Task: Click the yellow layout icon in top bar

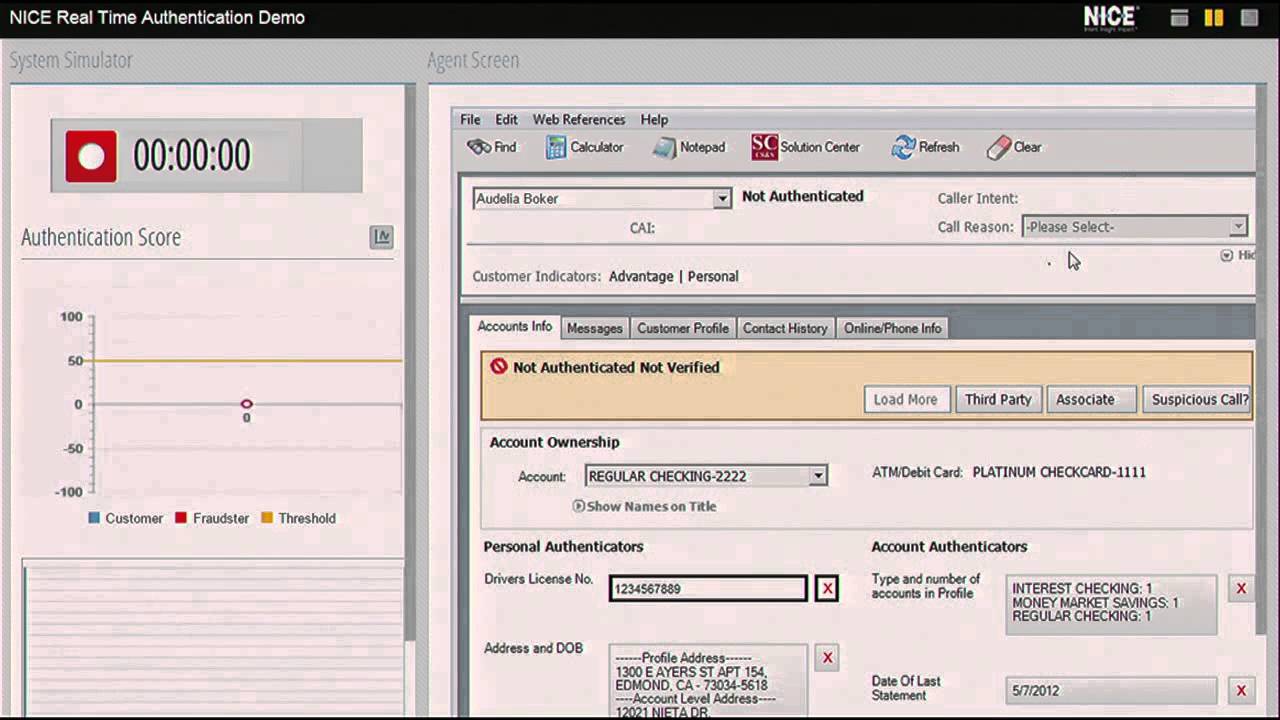Action: coord(1214,18)
